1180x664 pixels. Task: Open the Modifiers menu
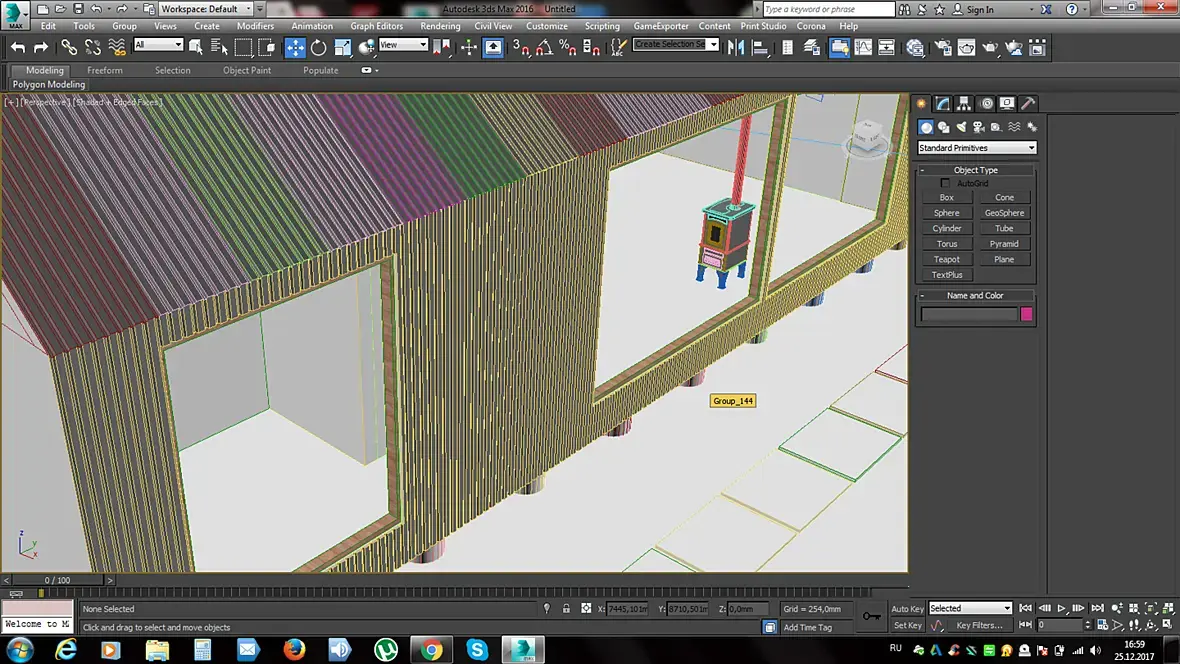click(255, 26)
